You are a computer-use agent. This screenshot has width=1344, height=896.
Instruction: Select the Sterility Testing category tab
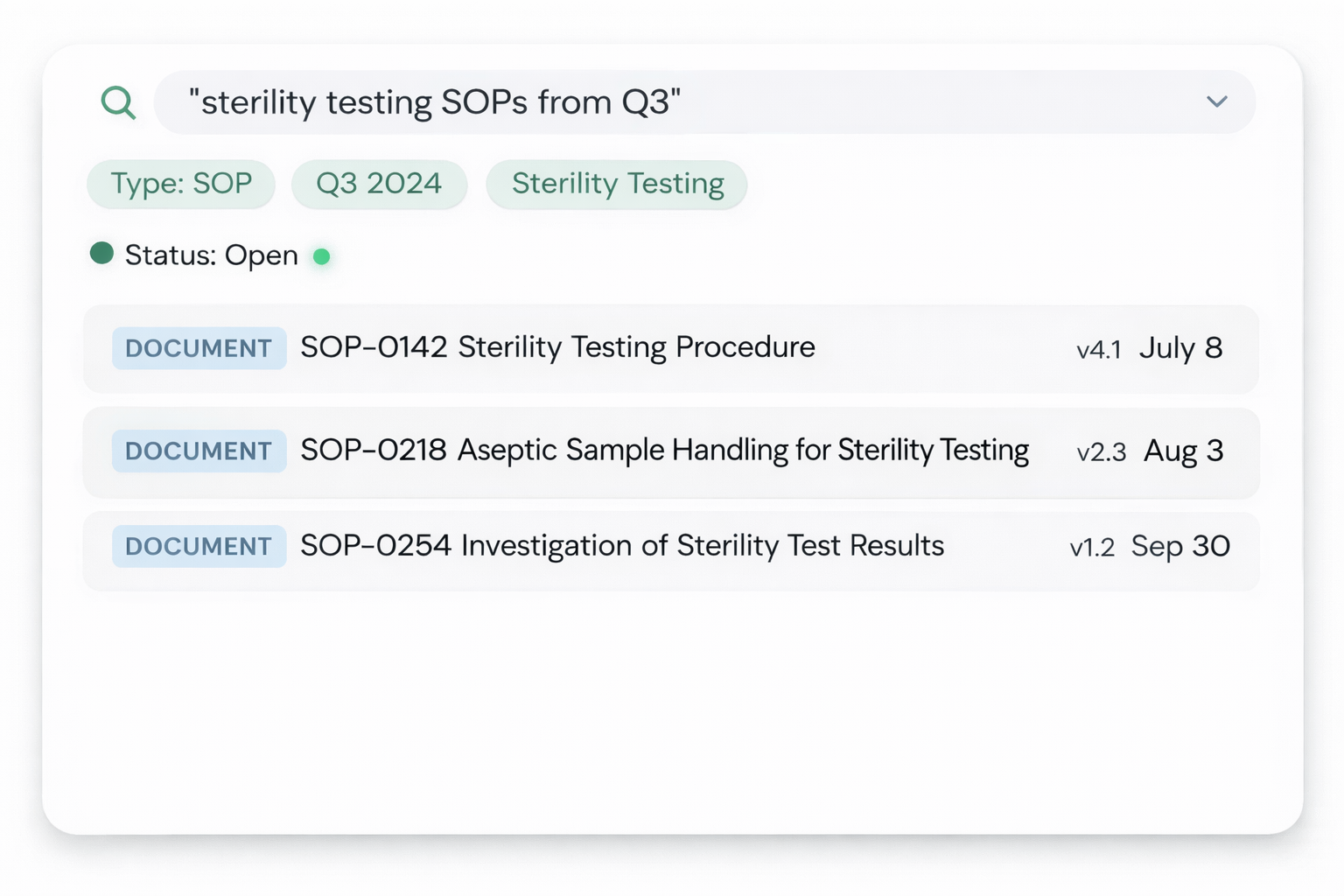(617, 184)
